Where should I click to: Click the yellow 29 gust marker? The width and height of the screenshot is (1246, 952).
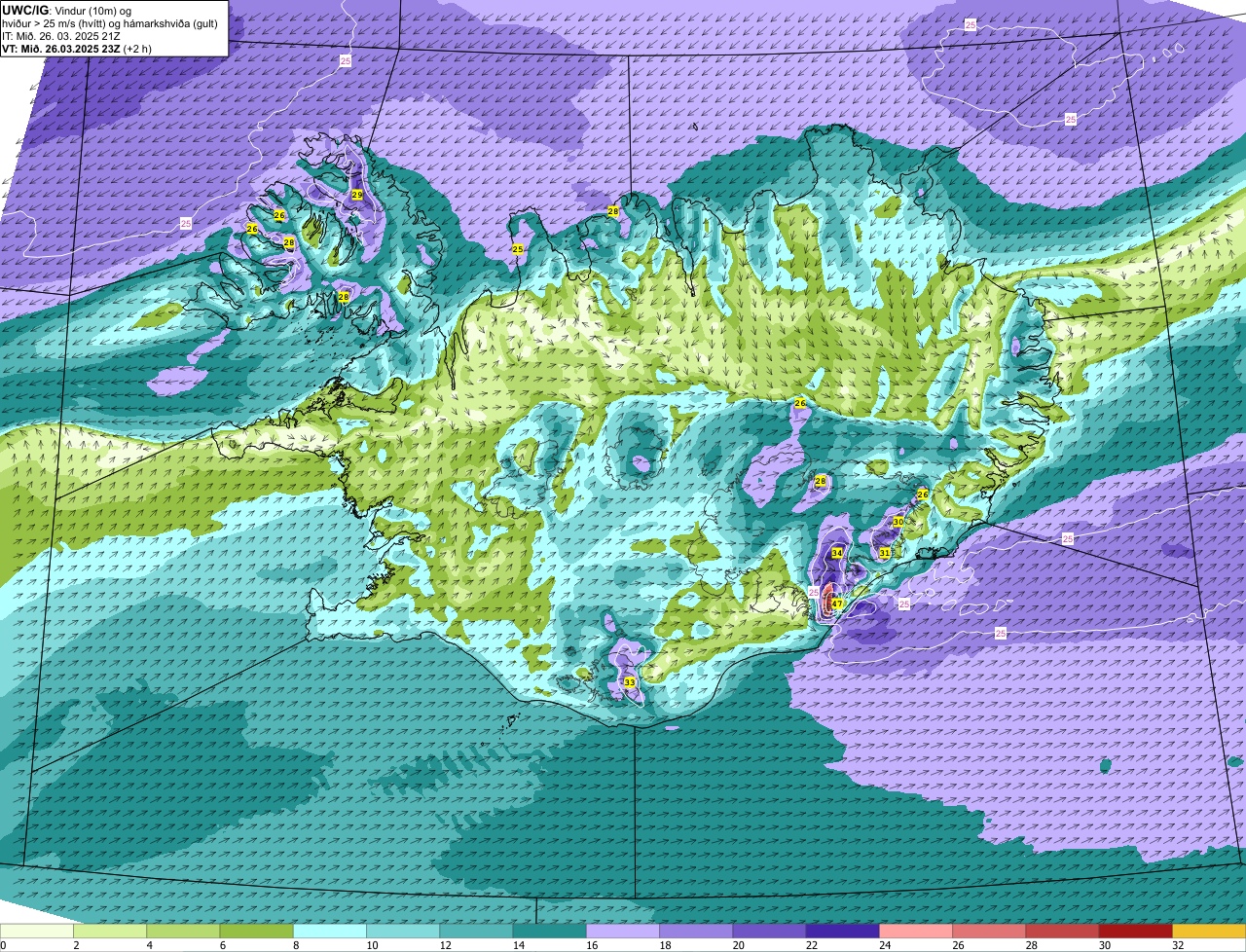(357, 195)
